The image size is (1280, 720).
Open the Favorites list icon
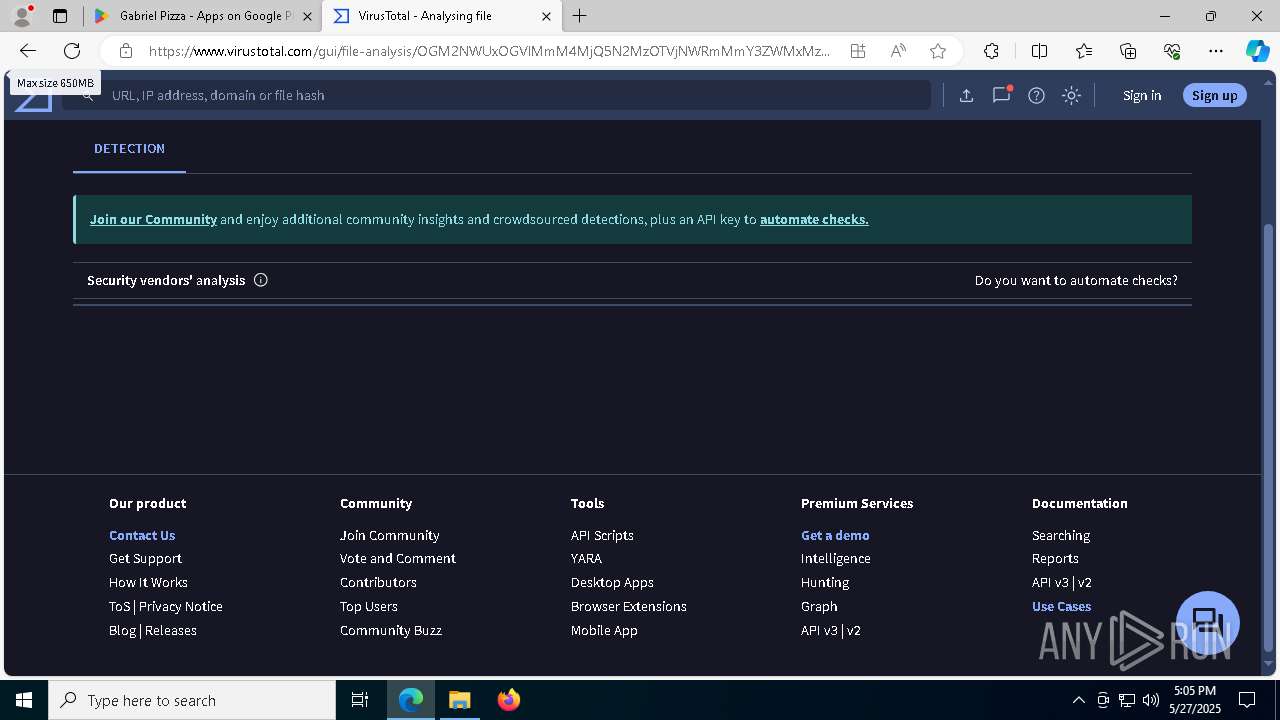[1084, 51]
